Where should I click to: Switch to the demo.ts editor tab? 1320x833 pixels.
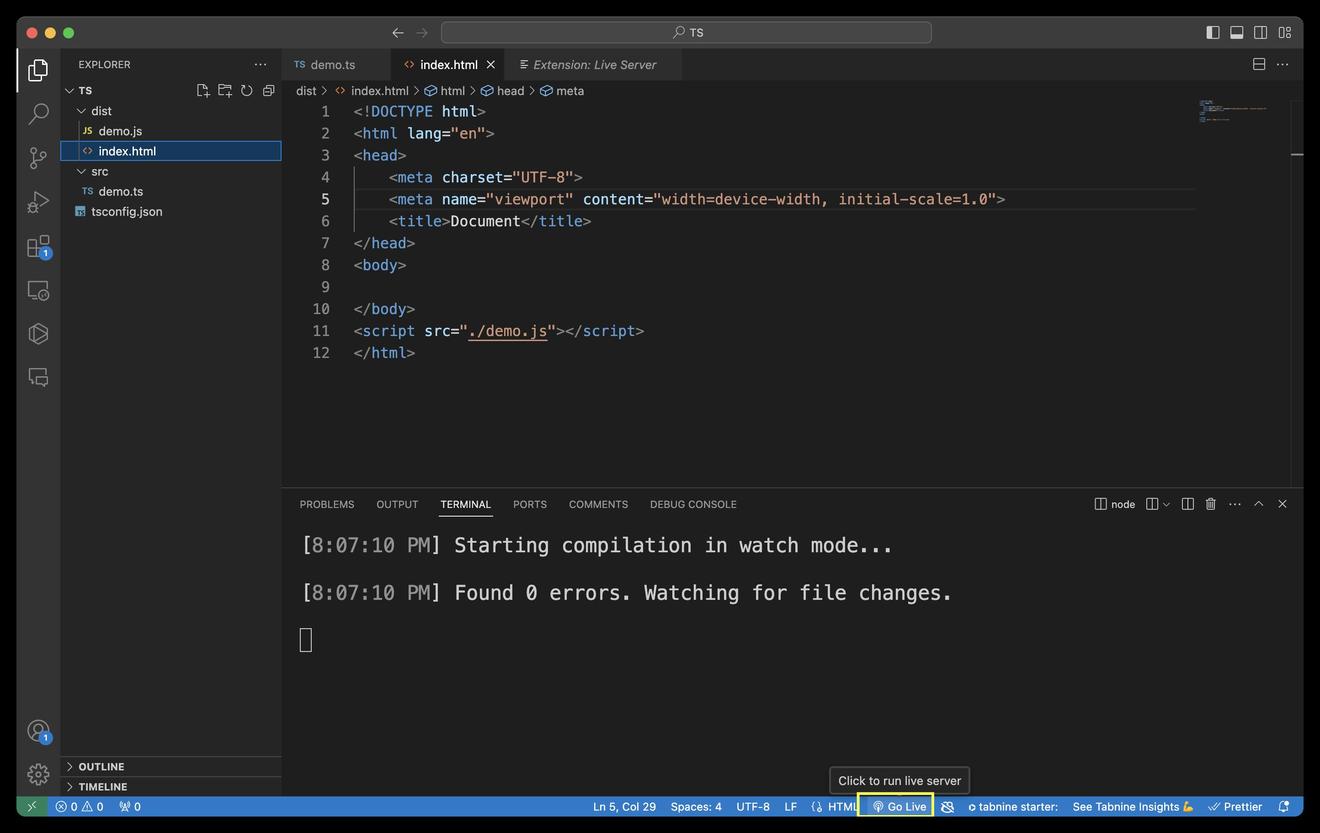[332, 65]
